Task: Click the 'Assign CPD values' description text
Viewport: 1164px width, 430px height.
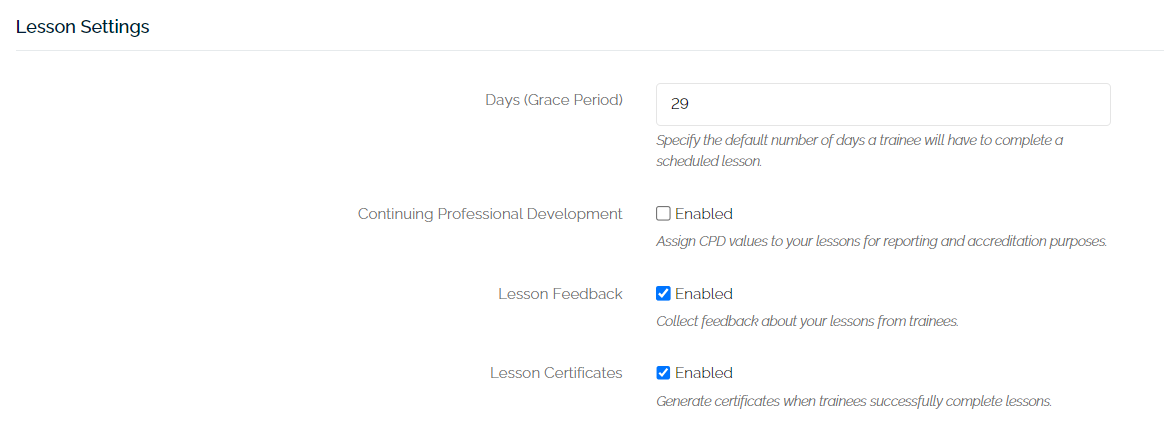Action: pos(881,242)
